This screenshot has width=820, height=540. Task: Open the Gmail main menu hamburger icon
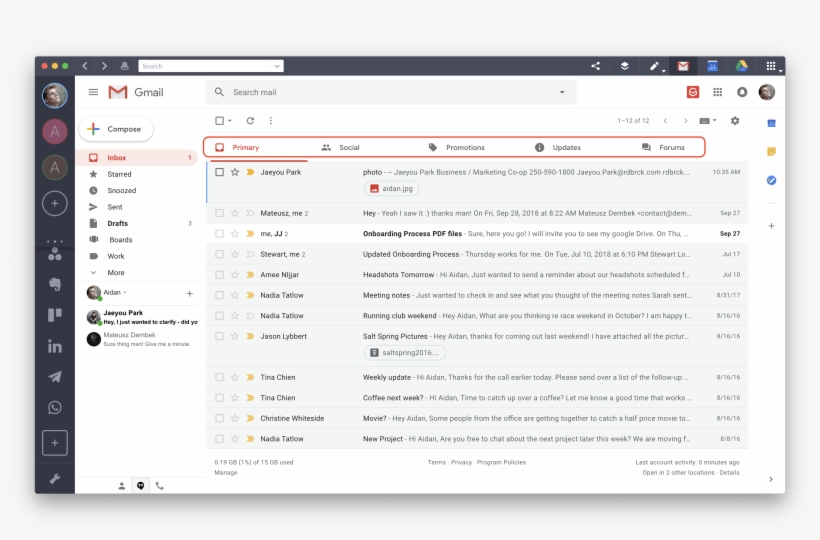point(93,92)
